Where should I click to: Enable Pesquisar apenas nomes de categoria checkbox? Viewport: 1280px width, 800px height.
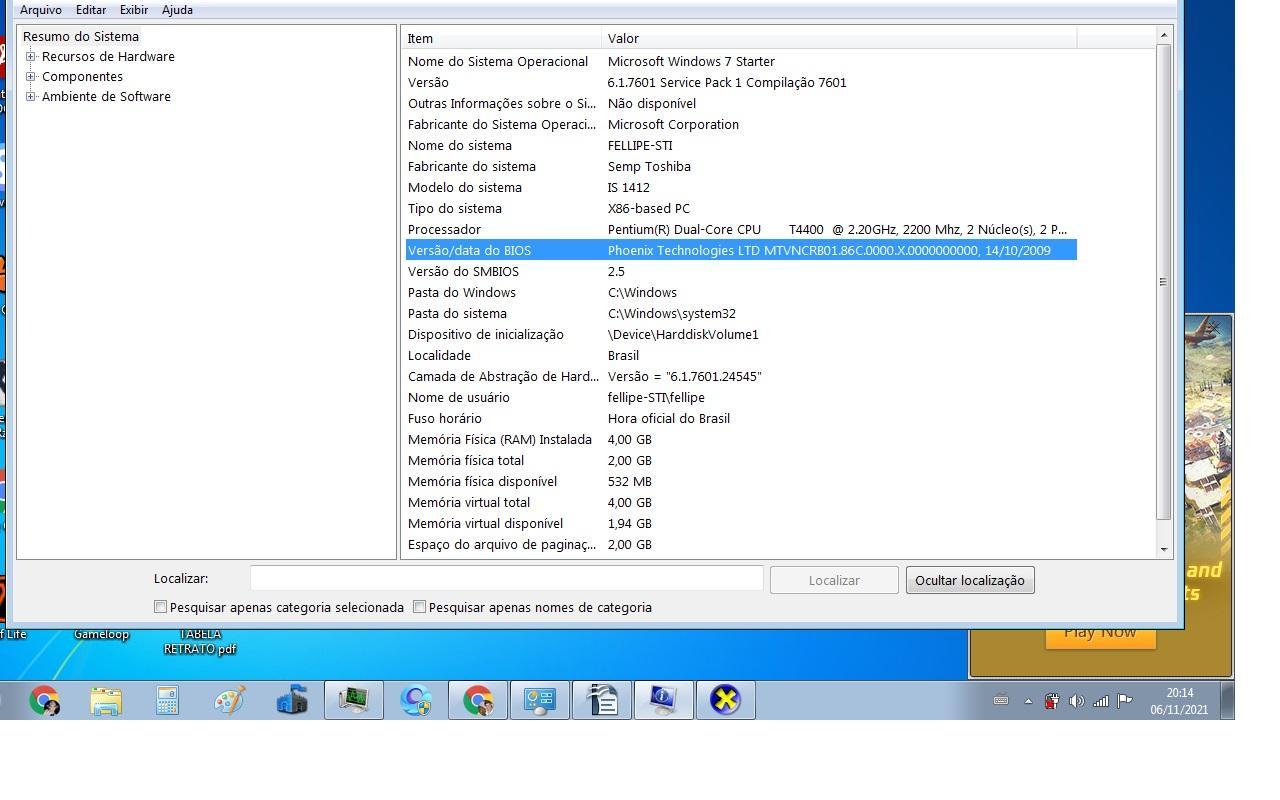tap(419, 607)
